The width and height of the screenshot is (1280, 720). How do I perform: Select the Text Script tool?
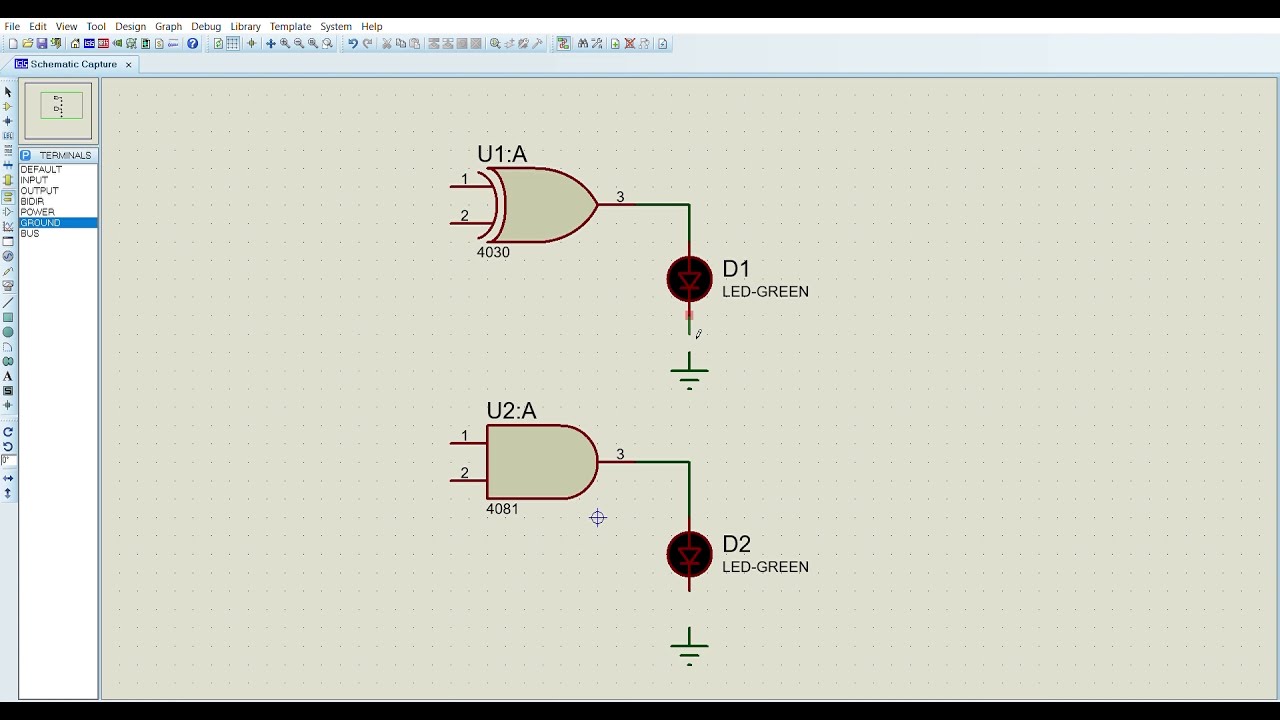click(8, 150)
